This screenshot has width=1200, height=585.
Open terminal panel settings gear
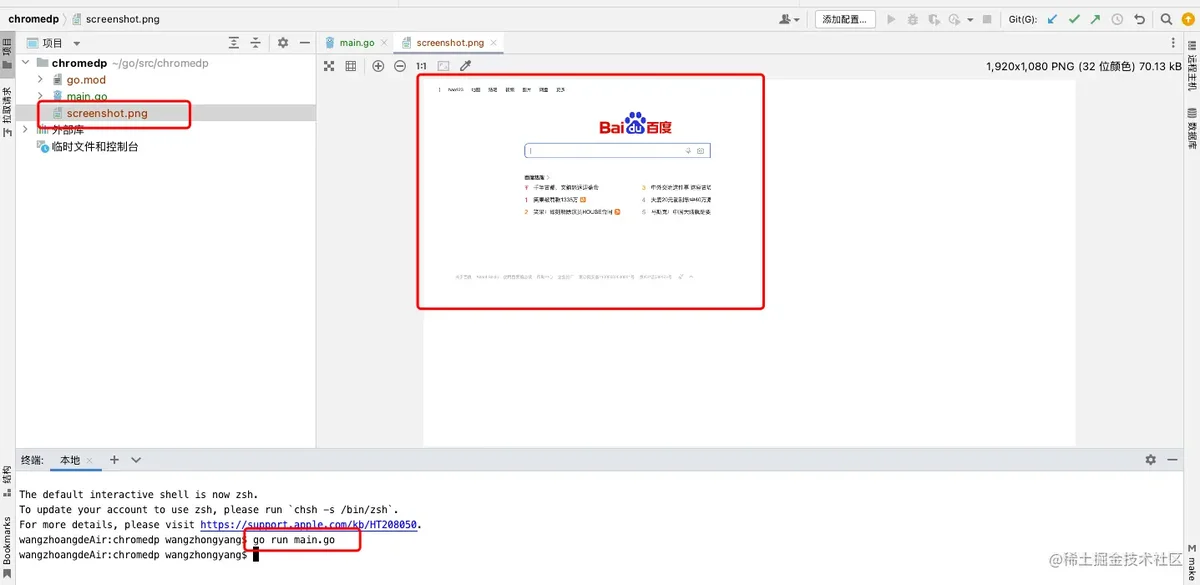[1150, 460]
